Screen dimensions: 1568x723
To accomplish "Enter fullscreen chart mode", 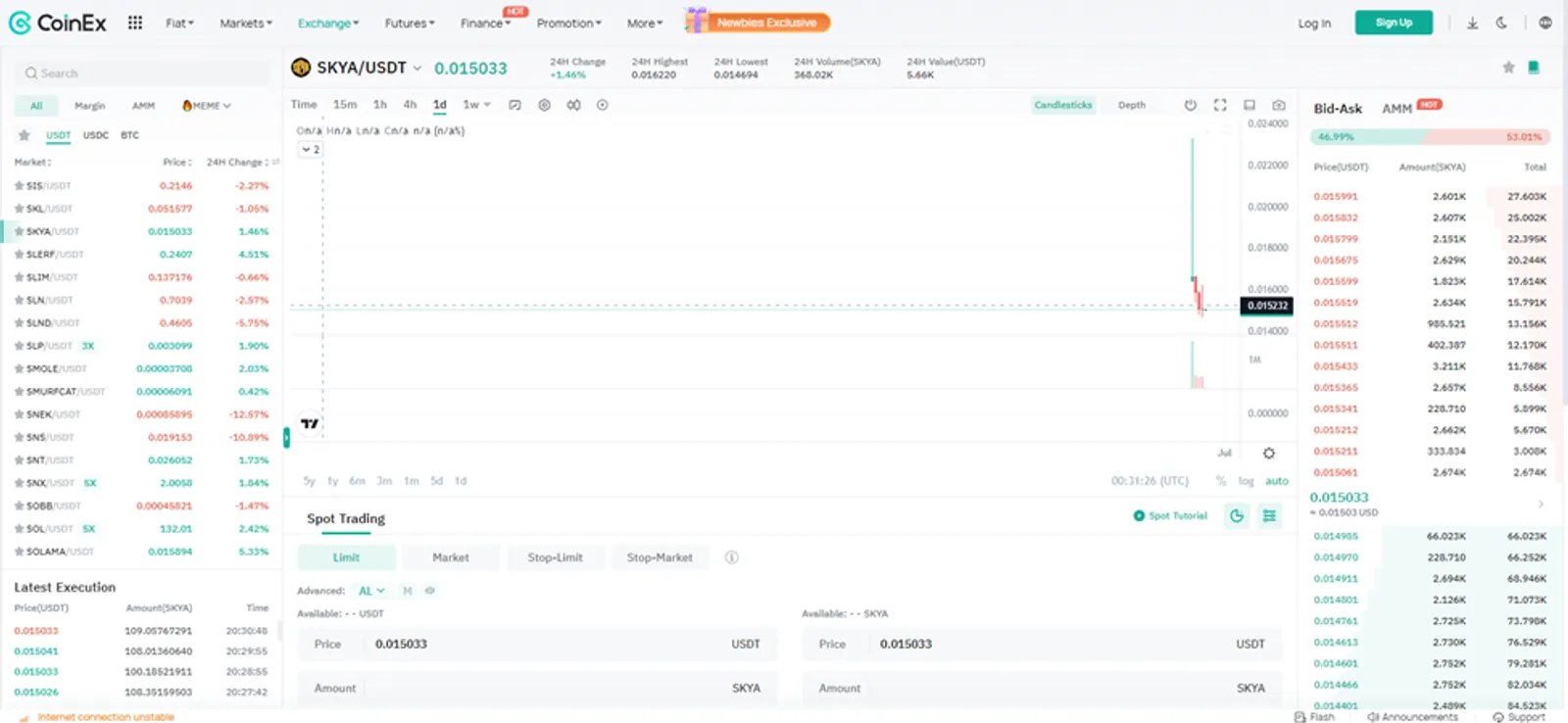I will [1220, 105].
